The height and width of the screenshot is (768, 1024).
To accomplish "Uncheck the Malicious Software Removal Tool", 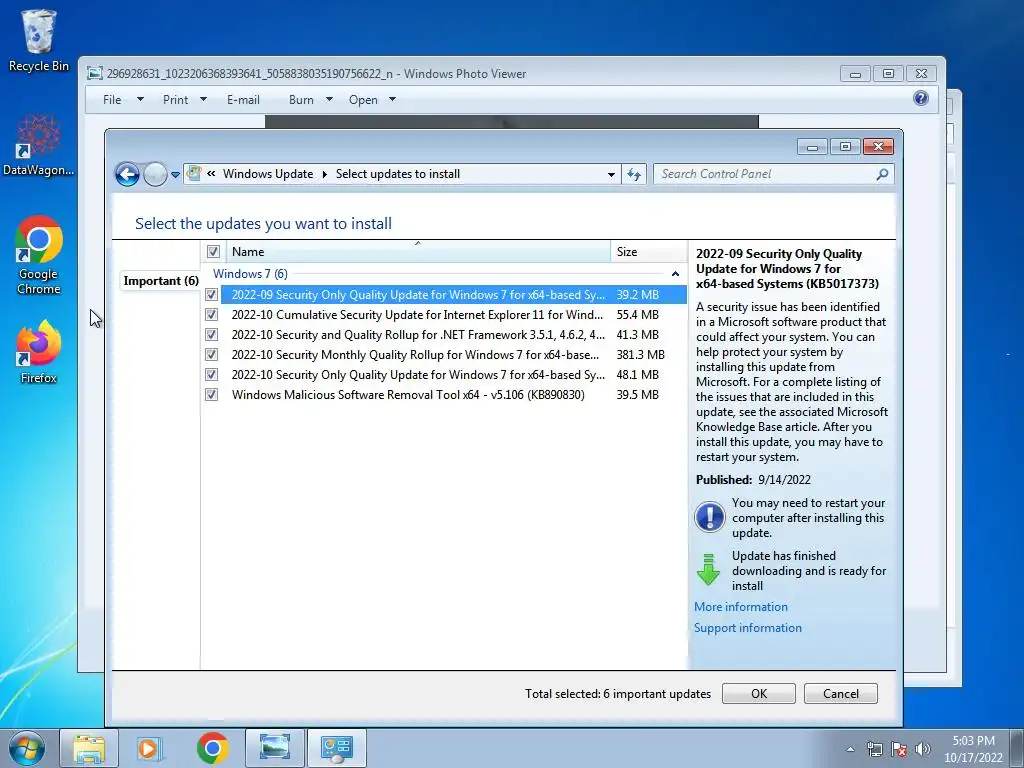I will point(212,394).
